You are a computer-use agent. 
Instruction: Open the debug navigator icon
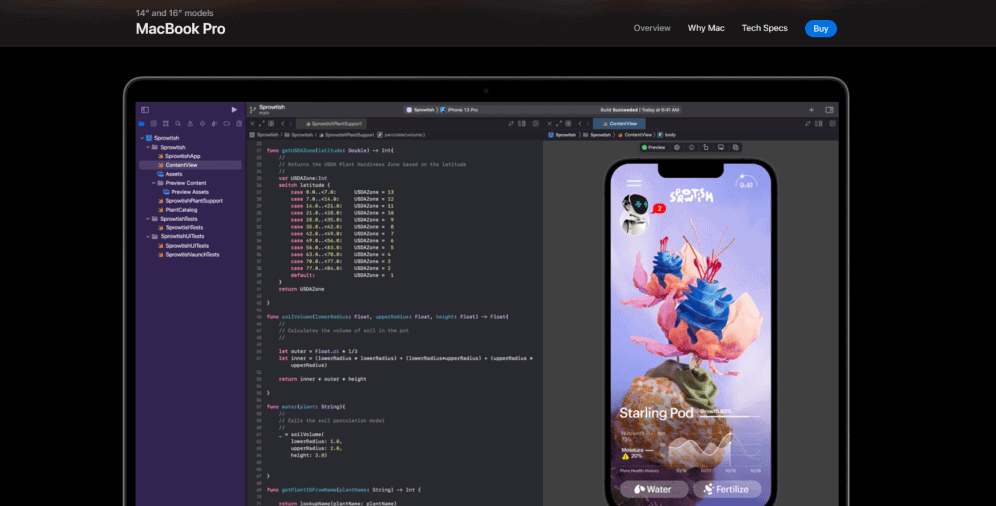tap(214, 124)
